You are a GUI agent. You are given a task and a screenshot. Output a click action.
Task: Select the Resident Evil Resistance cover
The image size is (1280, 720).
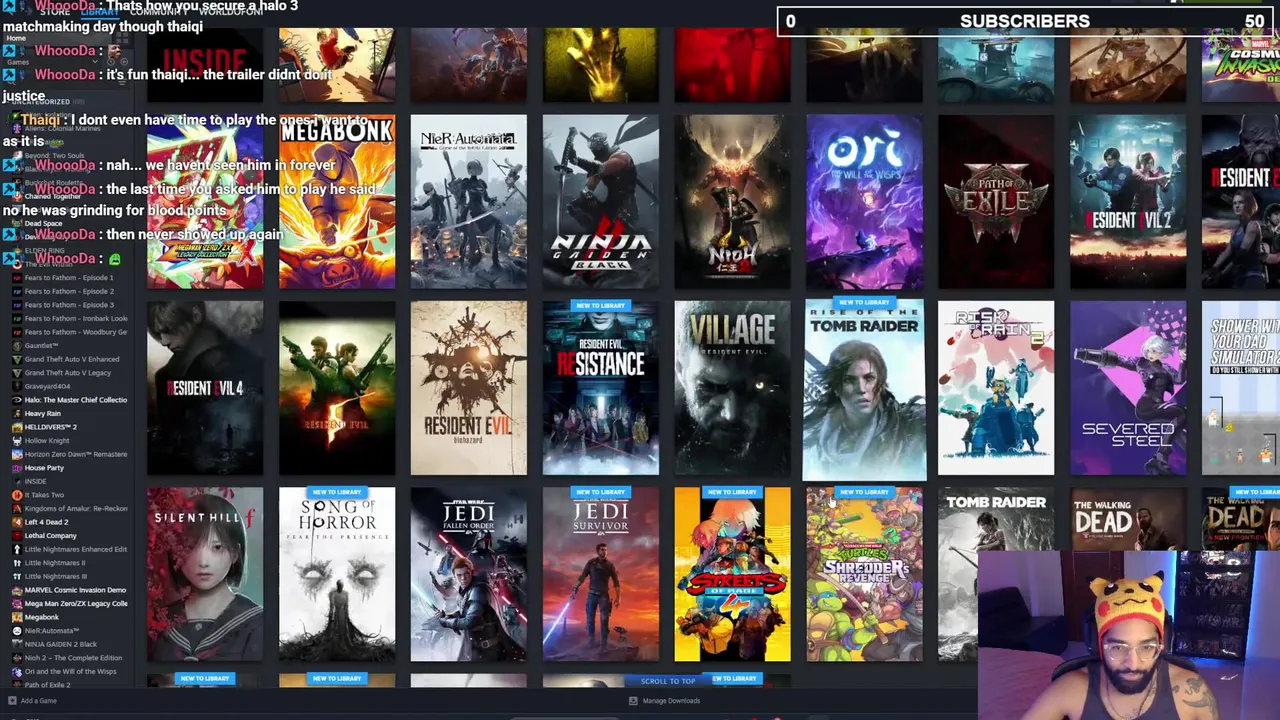pos(600,388)
